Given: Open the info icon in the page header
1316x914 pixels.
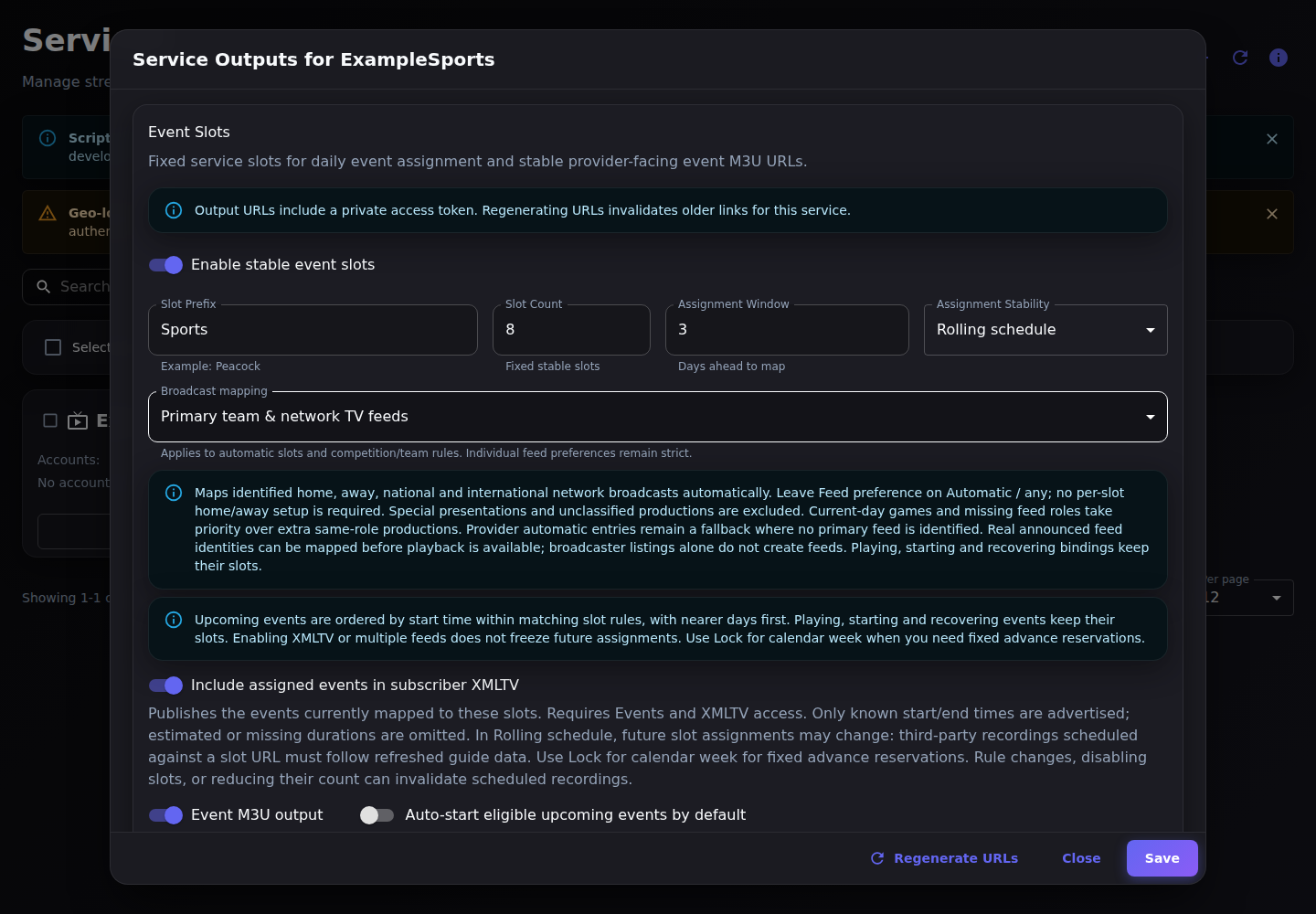Looking at the screenshot, I should point(1279,58).
